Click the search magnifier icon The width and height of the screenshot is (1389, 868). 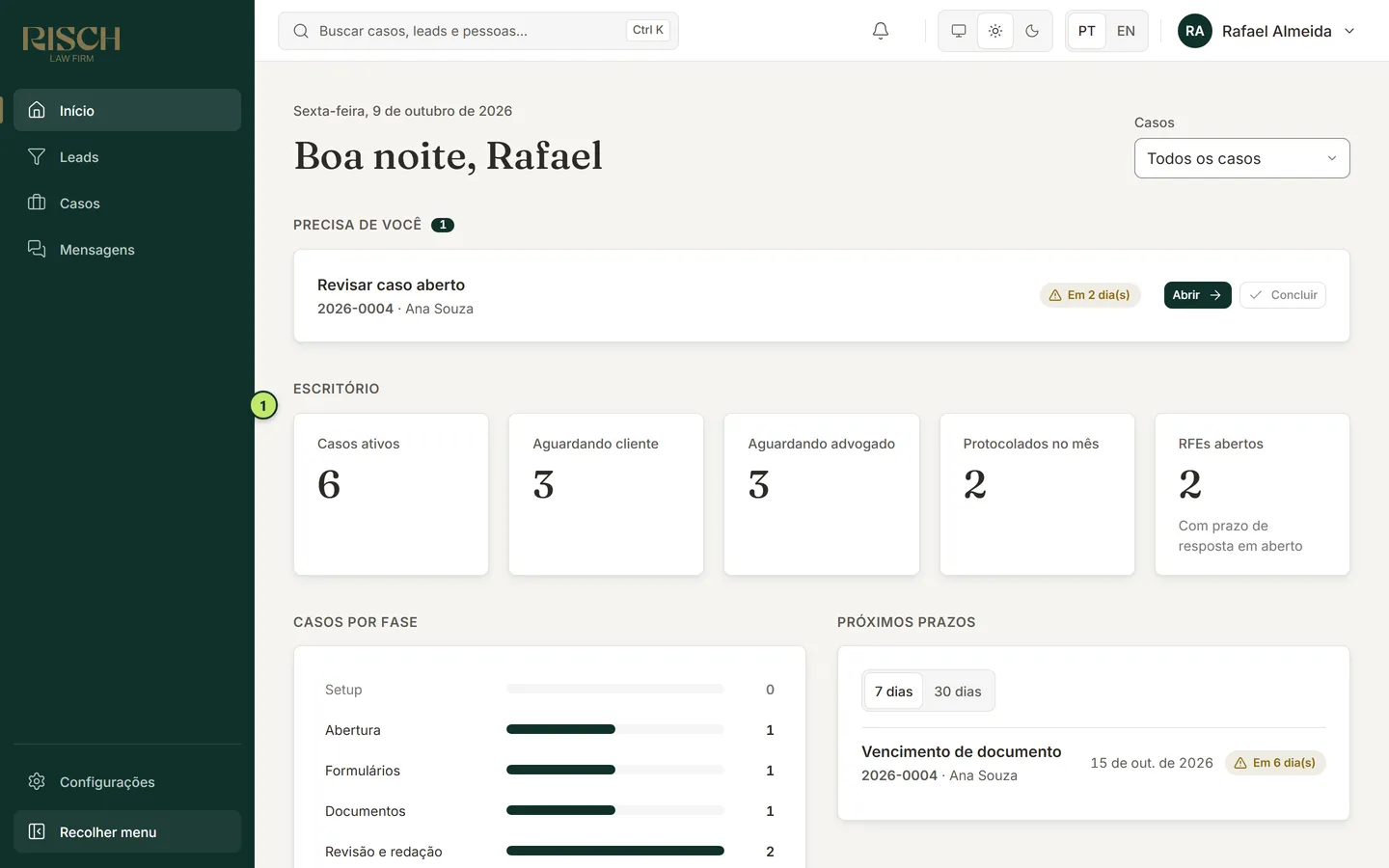[301, 31]
